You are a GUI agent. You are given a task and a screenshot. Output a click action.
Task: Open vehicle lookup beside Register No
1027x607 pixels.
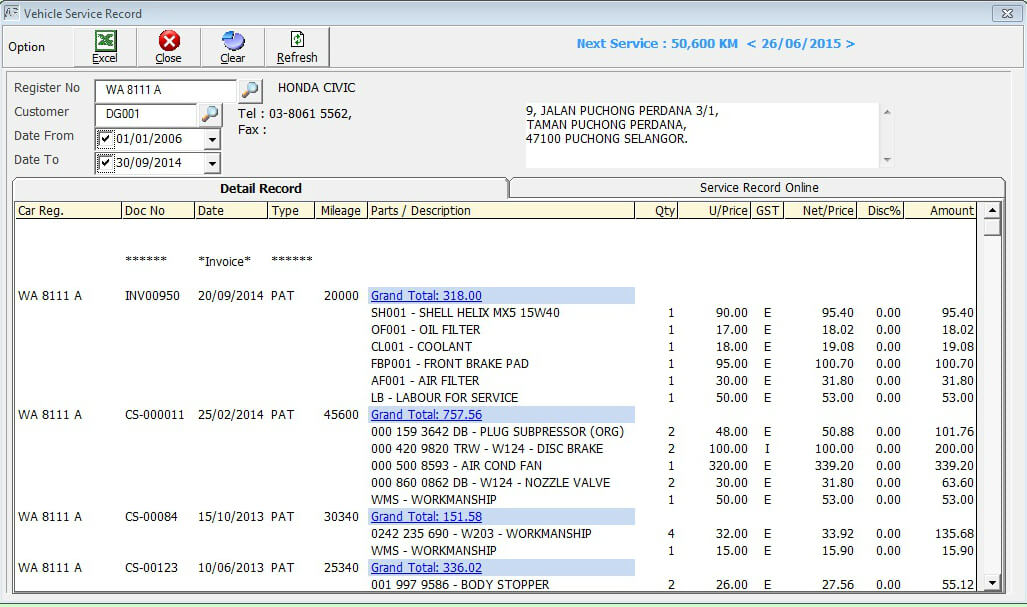(250, 90)
